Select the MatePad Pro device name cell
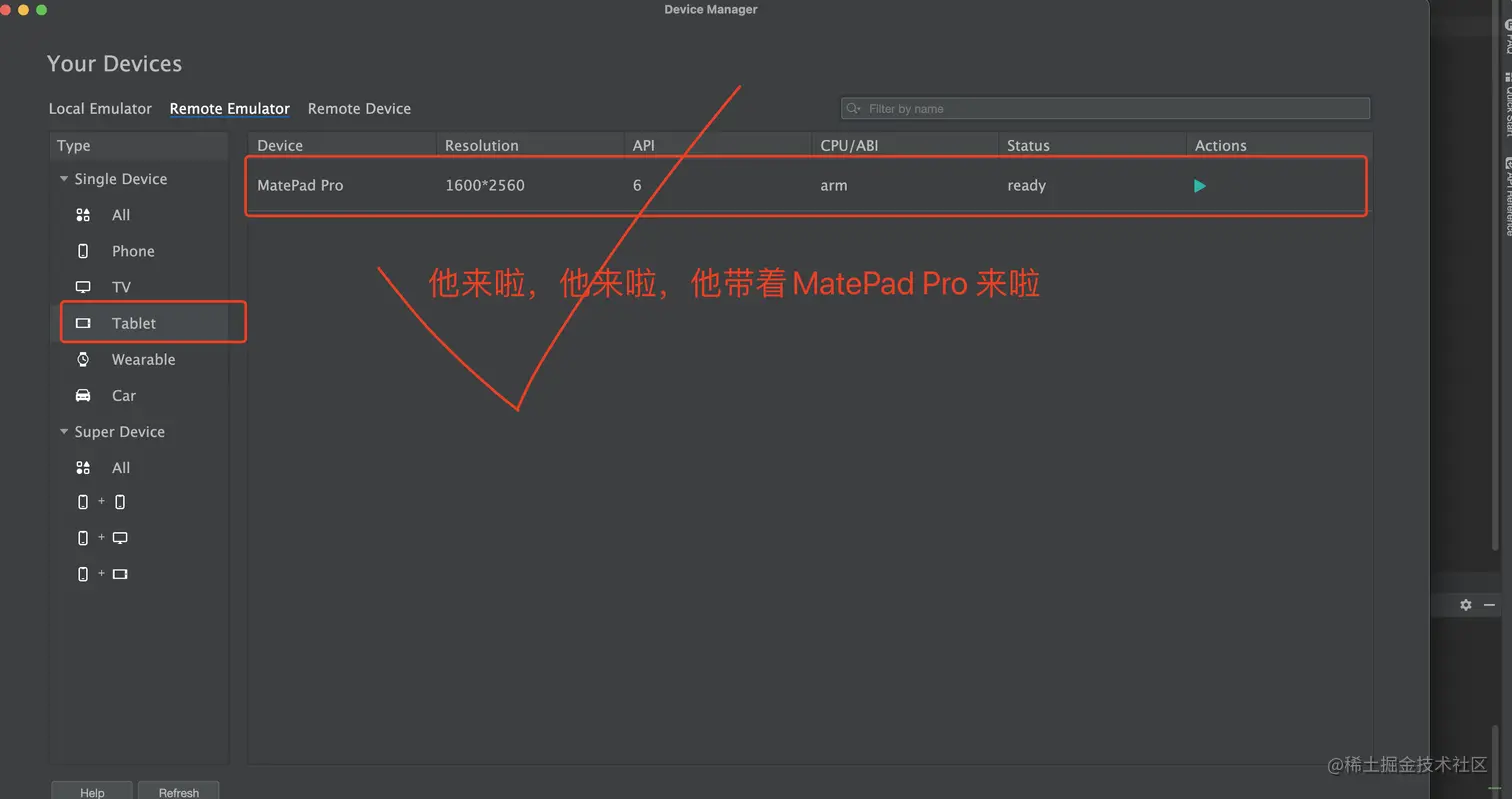The image size is (1512, 799). coord(300,185)
